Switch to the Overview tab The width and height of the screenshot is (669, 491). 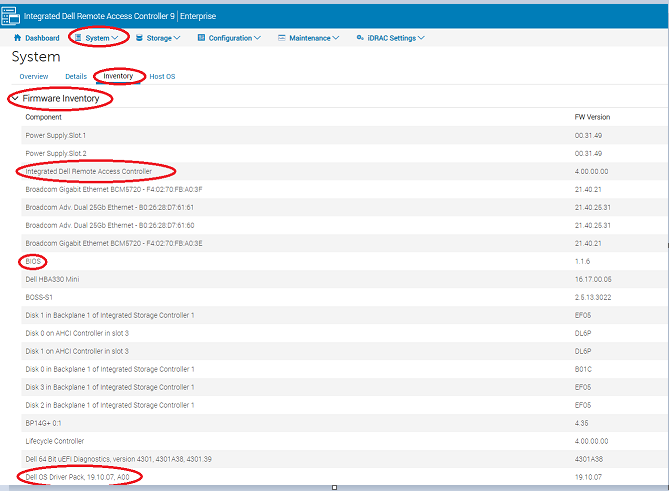pyautogui.click(x=34, y=76)
